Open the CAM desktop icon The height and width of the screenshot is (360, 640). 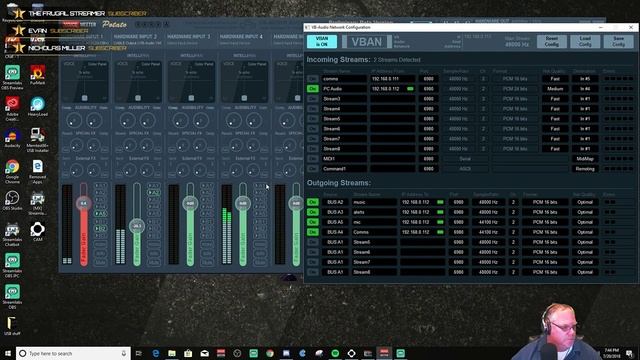(38, 231)
